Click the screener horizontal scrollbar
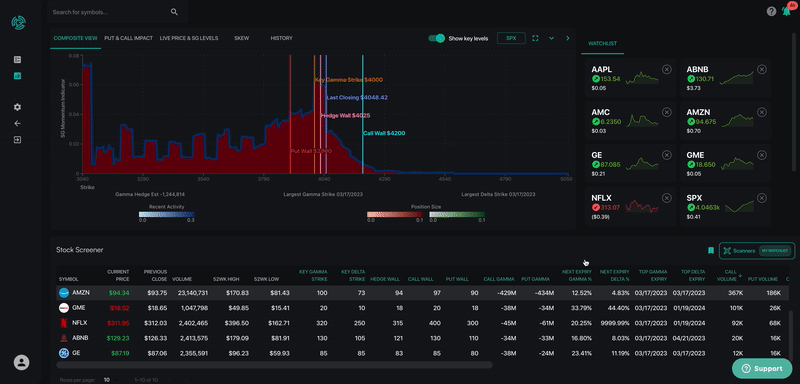Image resolution: width=800 pixels, height=384 pixels. point(274,365)
